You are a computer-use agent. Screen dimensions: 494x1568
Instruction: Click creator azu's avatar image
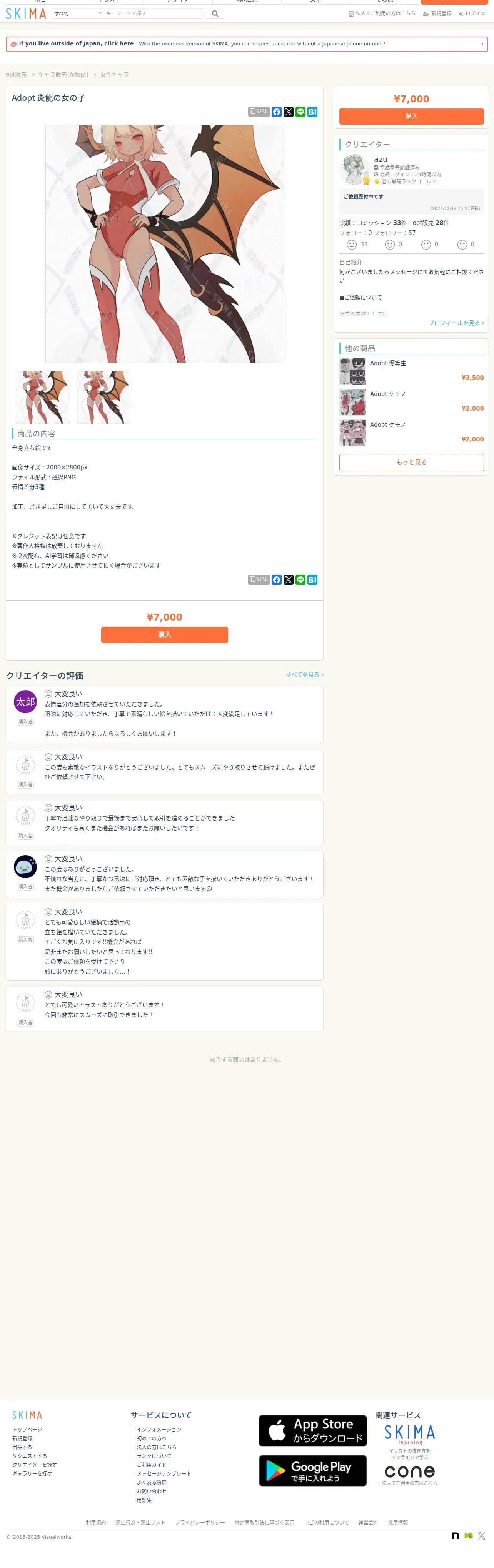(354, 169)
